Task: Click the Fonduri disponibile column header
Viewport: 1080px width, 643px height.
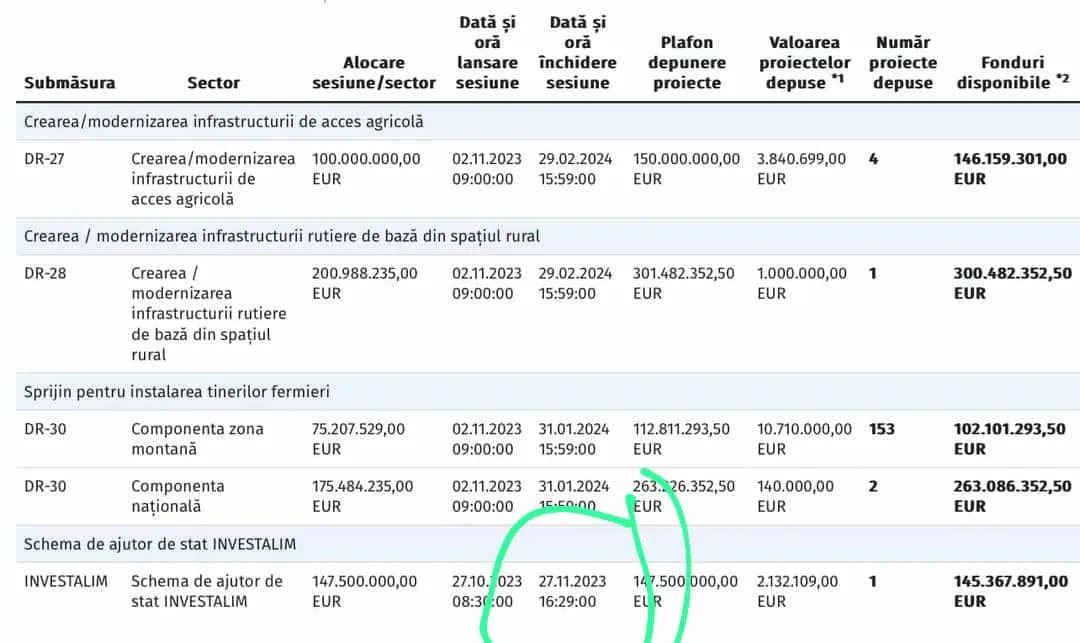Action: 1012,73
